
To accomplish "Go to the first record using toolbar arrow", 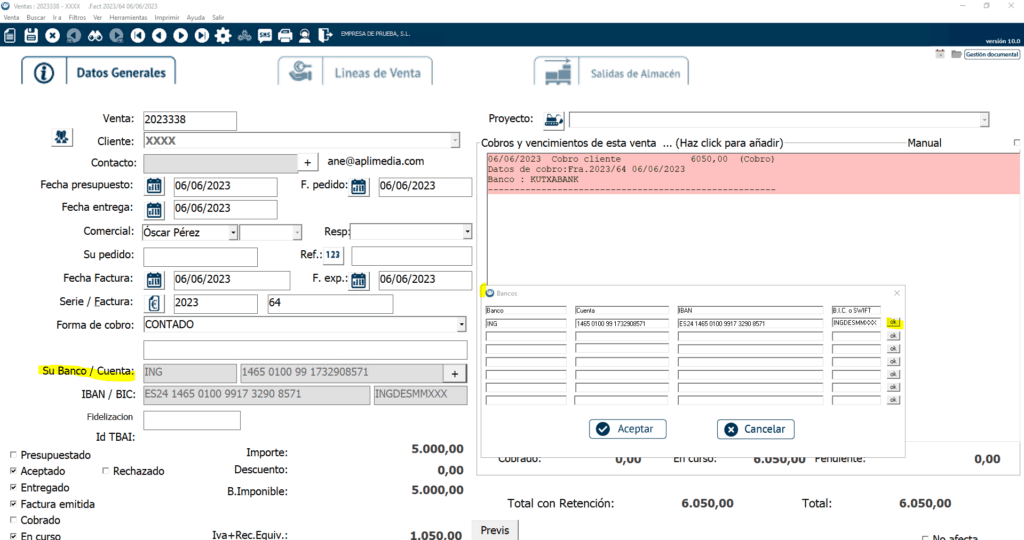I will (x=138, y=36).
